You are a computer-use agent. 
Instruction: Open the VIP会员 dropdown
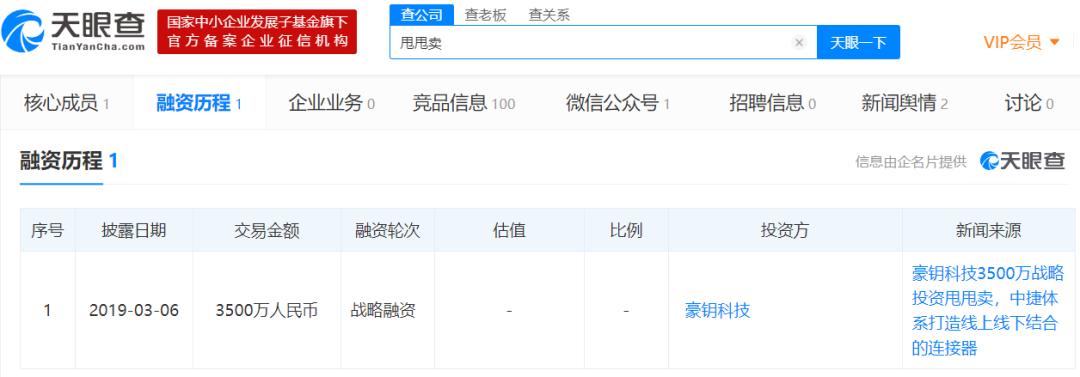click(x=1022, y=43)
